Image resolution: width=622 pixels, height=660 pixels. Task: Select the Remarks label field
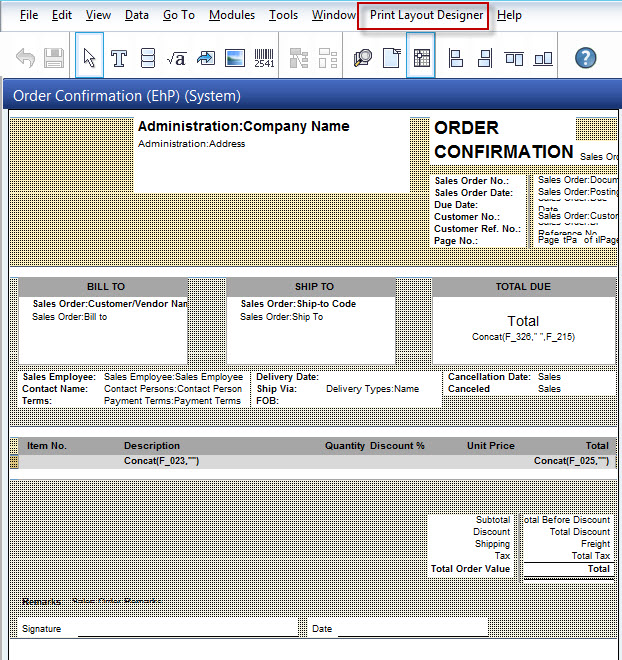click(x=41, y=601)
